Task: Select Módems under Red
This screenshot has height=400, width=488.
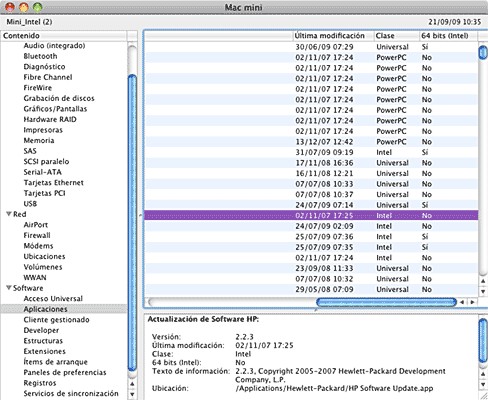Action: click(38, 246)
